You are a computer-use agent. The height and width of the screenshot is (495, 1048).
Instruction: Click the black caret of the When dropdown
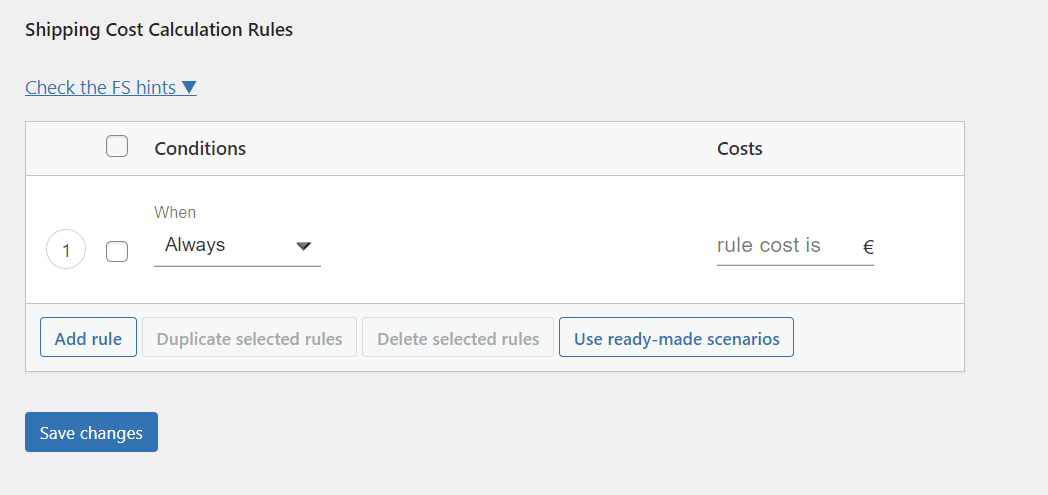tap(304, 246)
